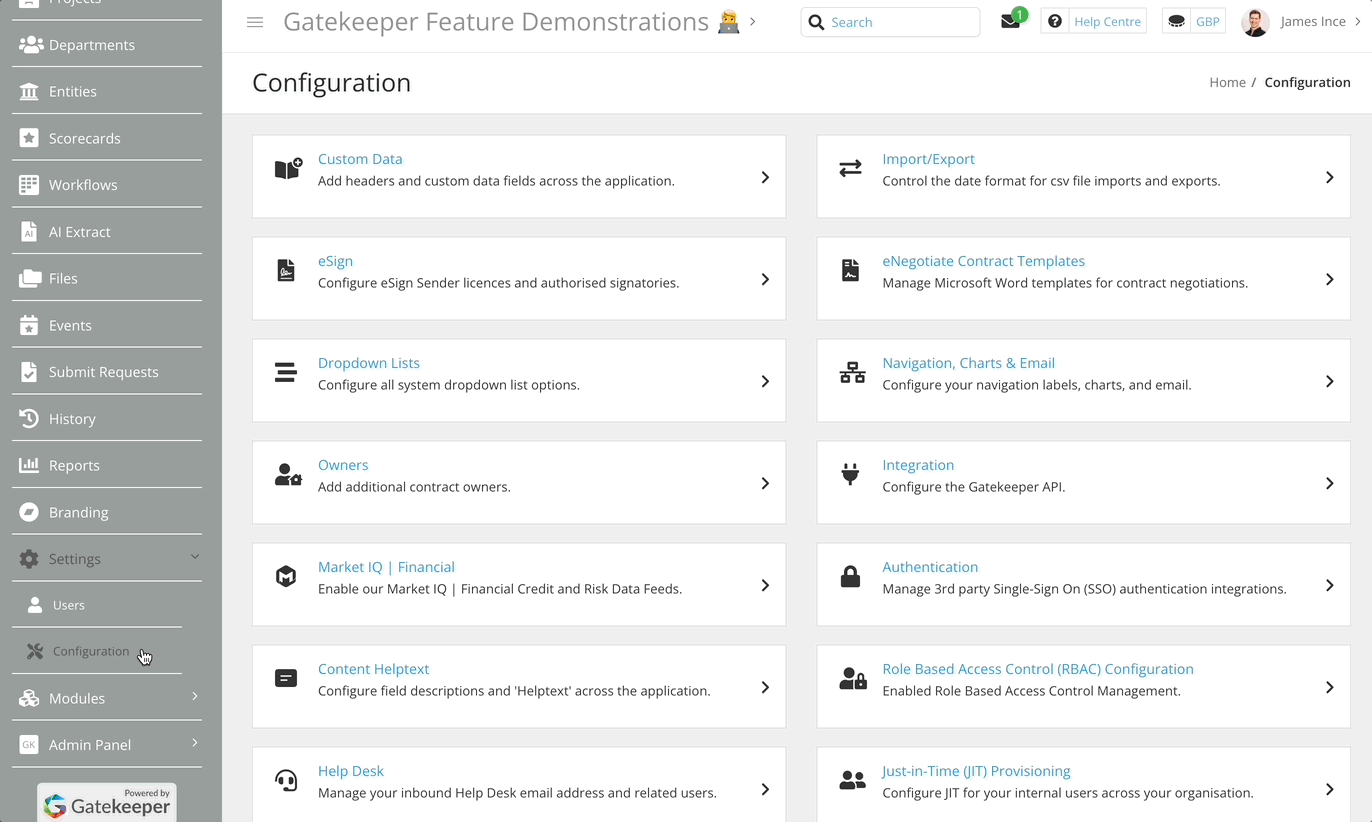This screenshot has height=822, width=1372.
Task: Click the Events calendar icon
Action: 29,325
